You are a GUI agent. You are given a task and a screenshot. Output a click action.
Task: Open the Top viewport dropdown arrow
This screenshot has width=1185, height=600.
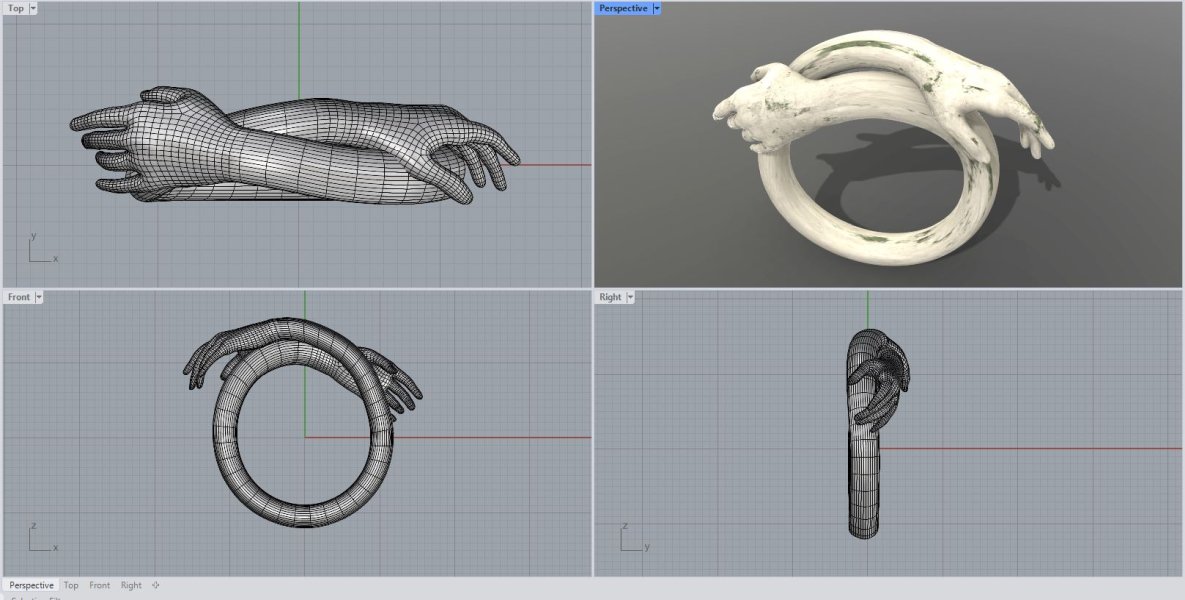tap(33, 8)
